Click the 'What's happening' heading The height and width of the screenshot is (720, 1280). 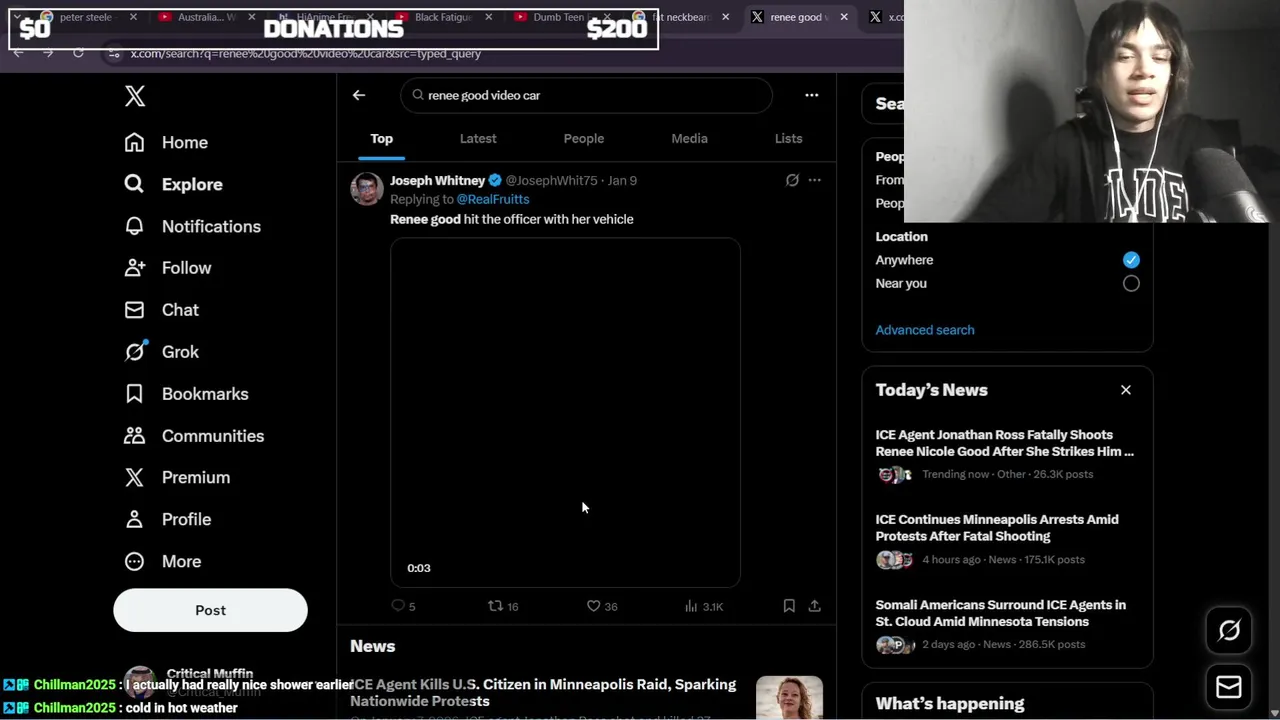click(950, 704)
